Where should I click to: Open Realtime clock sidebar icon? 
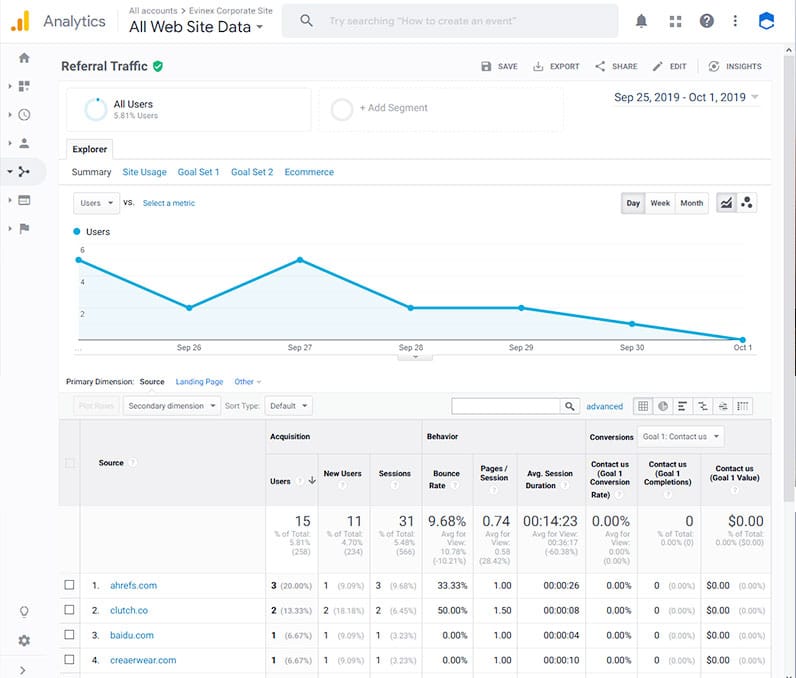(24, 115)
